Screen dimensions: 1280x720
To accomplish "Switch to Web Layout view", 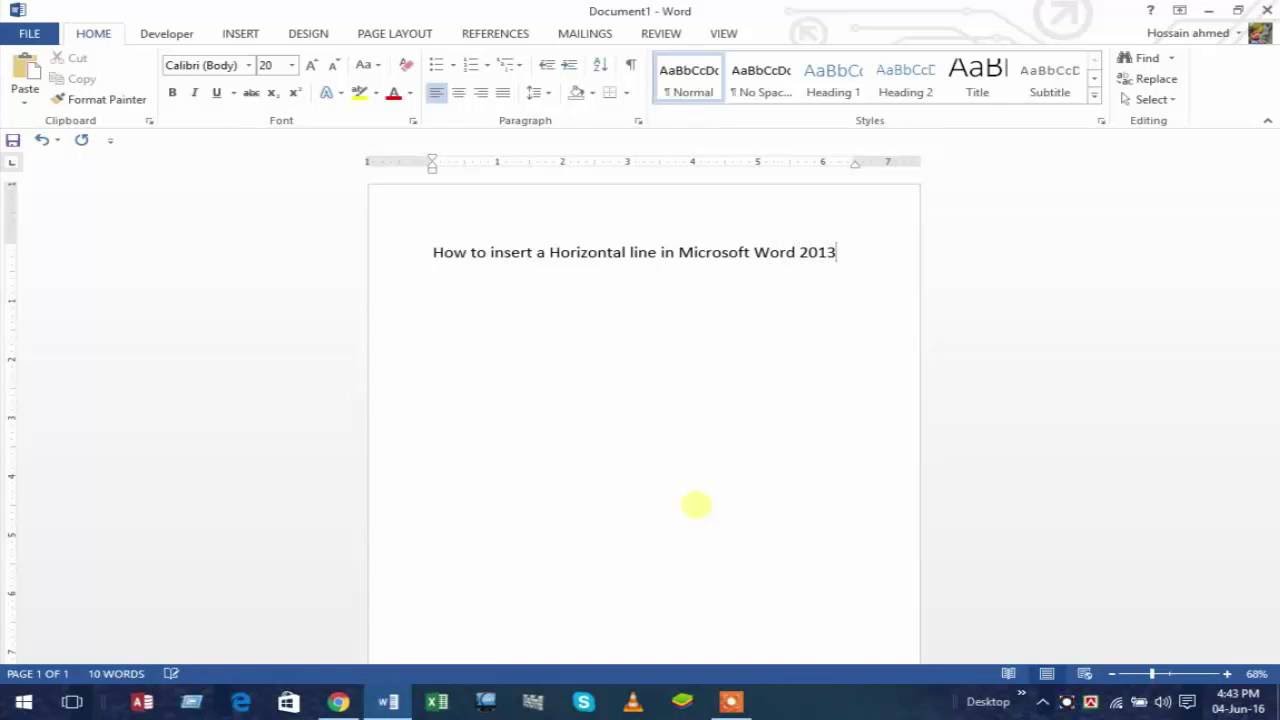I will [1085, 674].
